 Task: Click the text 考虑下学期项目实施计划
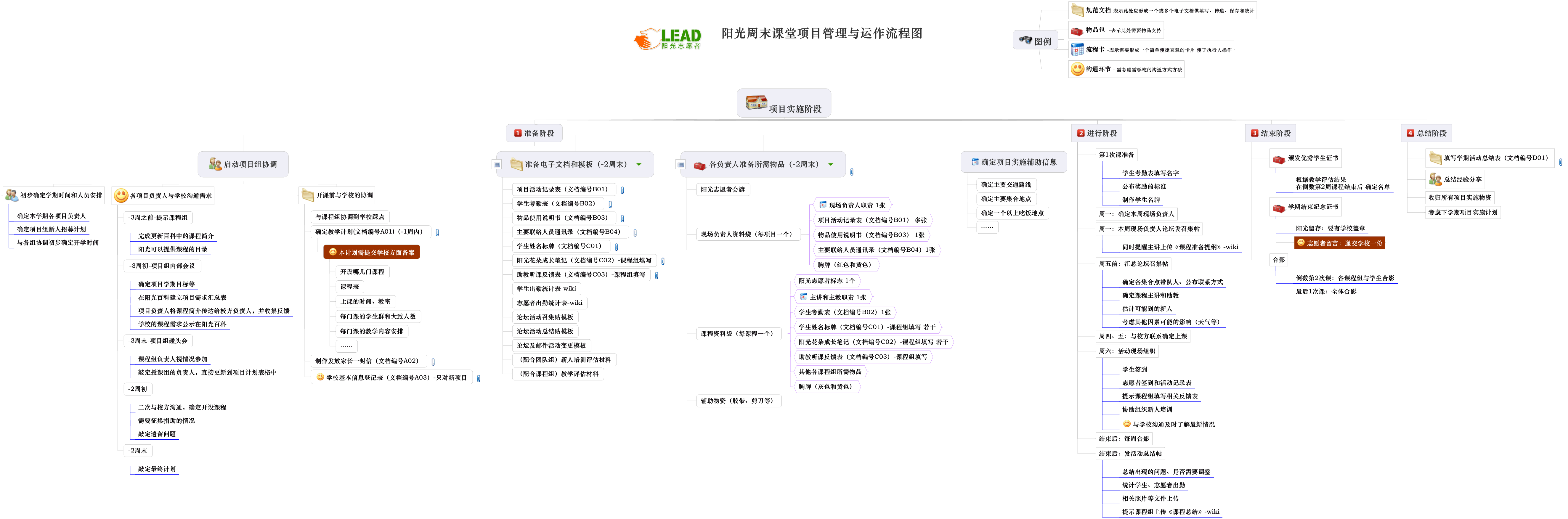point(1463,212)
